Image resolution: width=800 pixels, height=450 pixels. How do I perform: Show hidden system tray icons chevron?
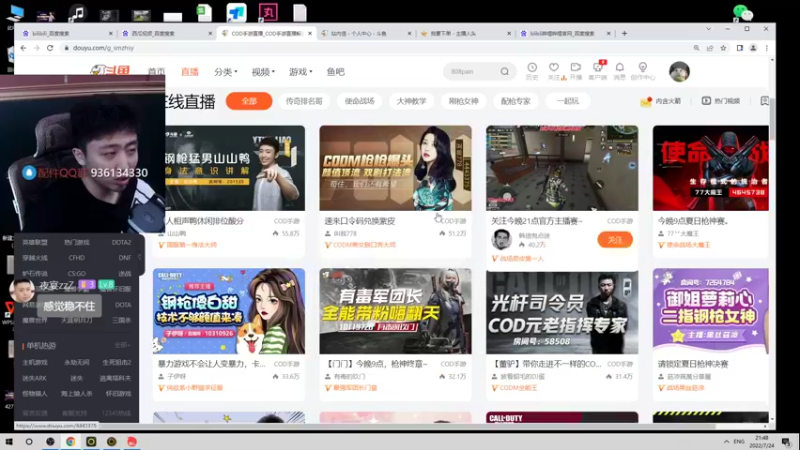point(726,441)
